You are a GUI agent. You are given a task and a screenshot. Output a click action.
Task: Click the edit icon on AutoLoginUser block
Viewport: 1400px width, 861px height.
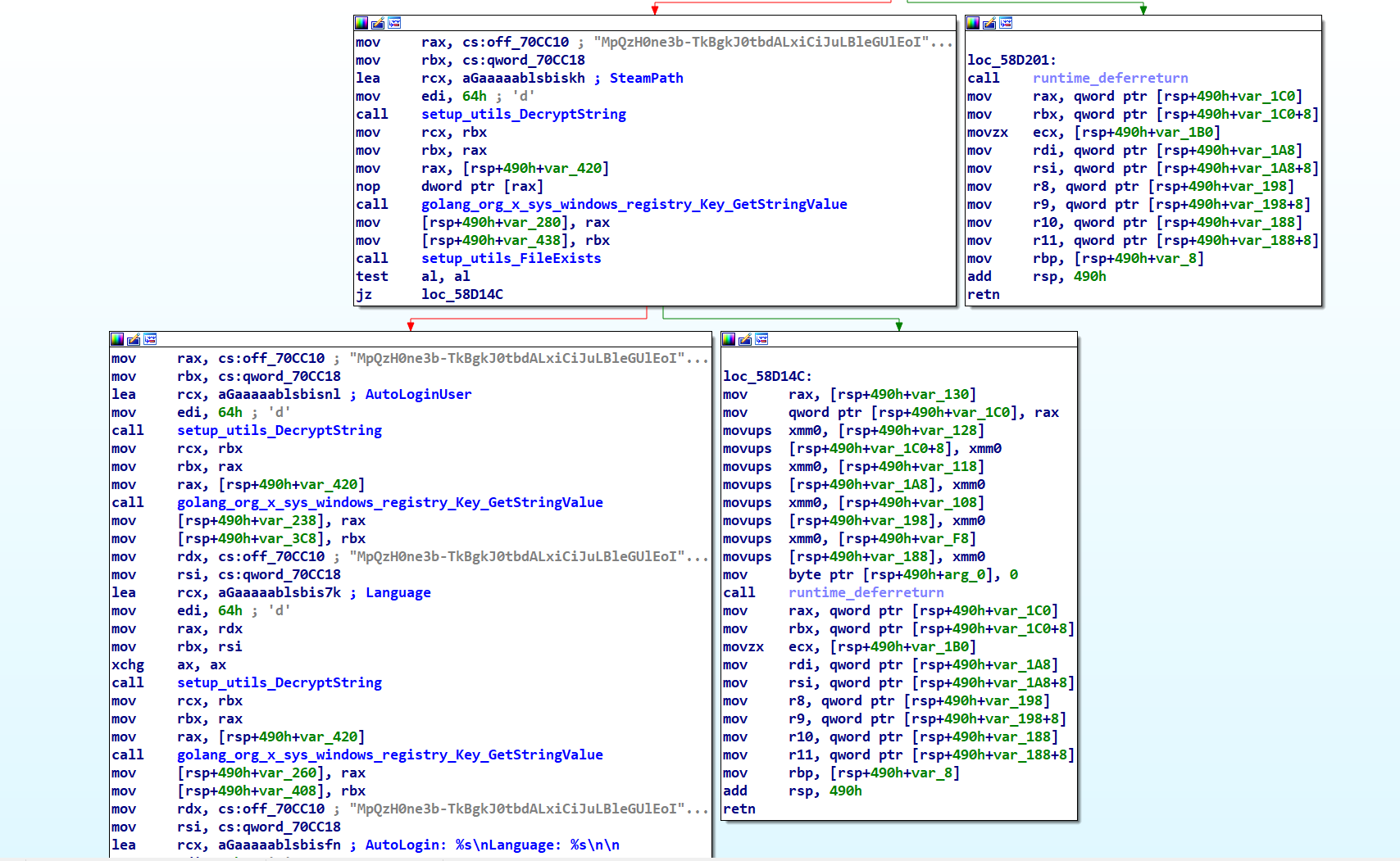(134, 339)
